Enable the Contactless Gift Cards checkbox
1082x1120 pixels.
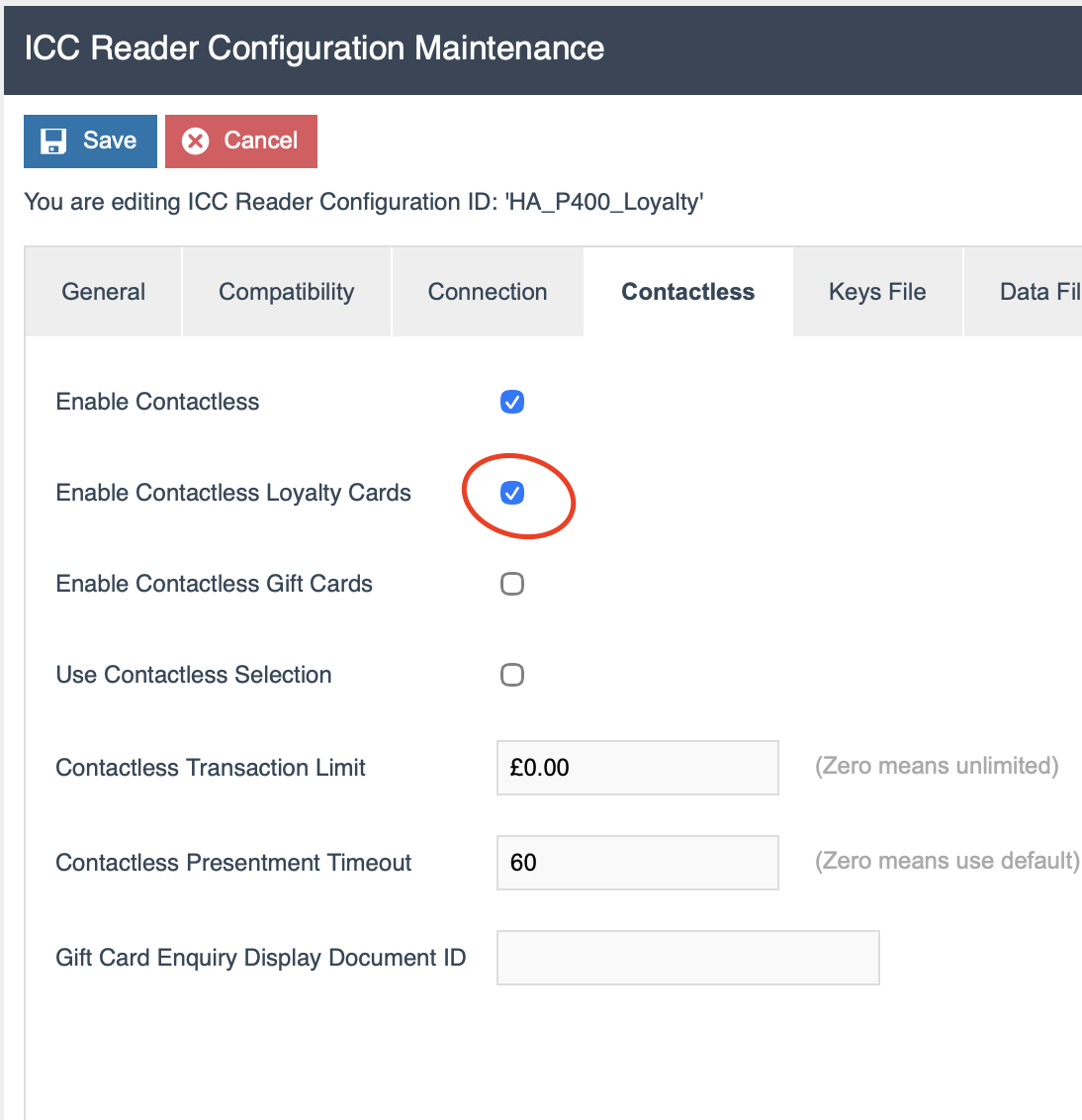tap(512, 584)
